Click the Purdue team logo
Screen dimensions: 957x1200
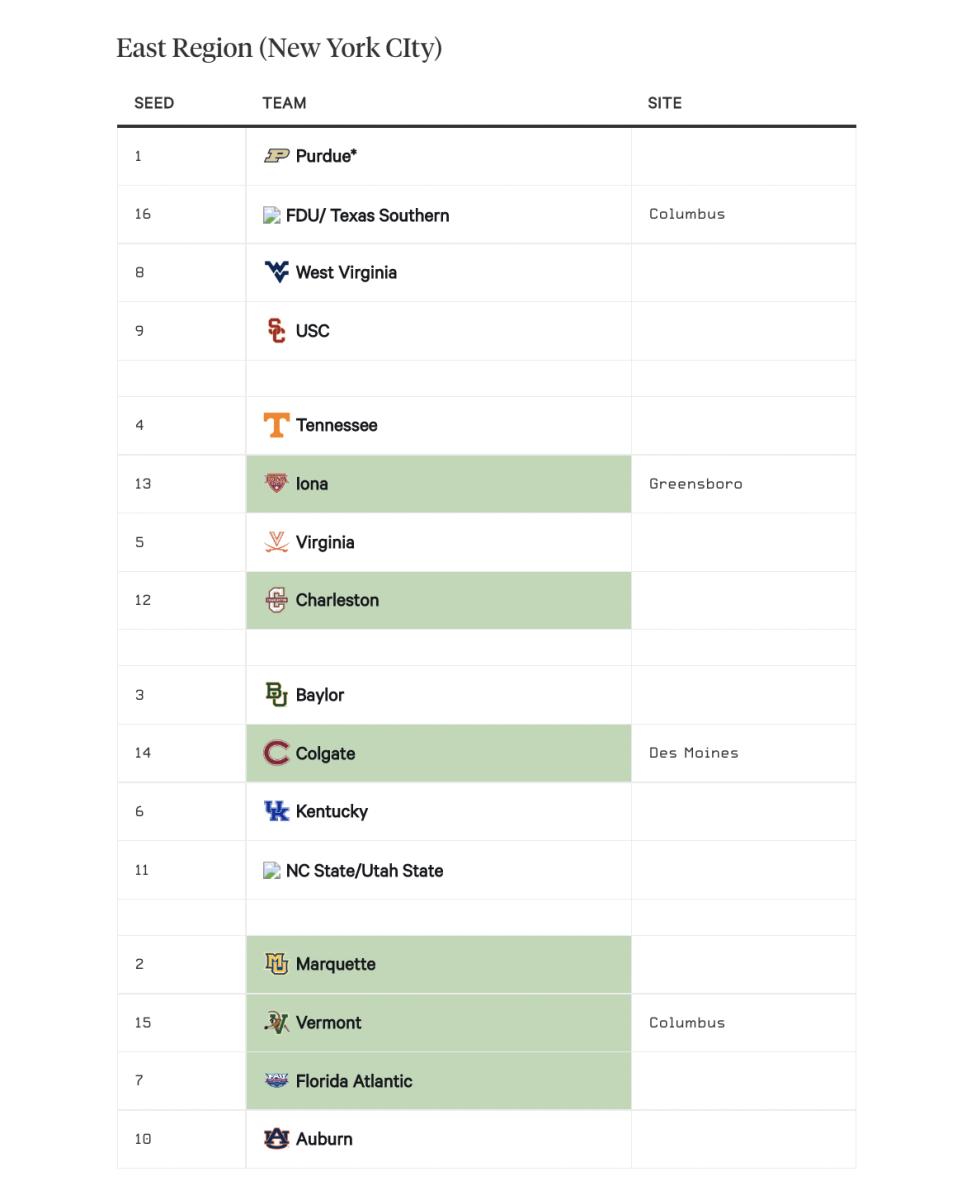click(x=276, y=156)
